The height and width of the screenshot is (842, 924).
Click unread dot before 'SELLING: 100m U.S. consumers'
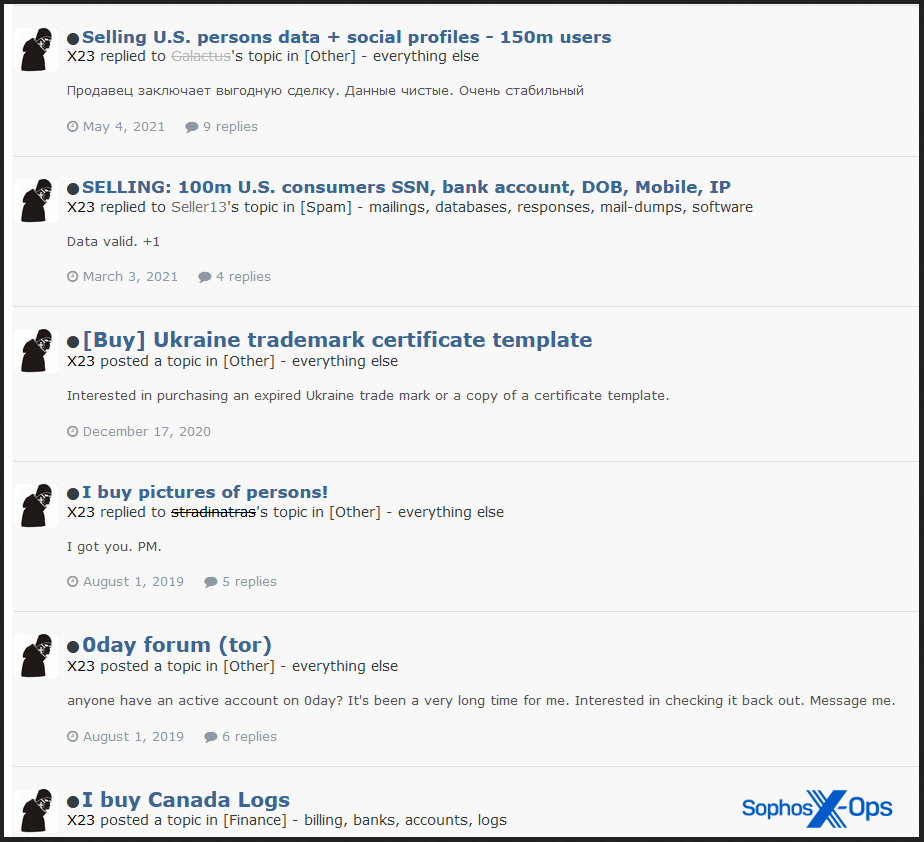[73, 189]
